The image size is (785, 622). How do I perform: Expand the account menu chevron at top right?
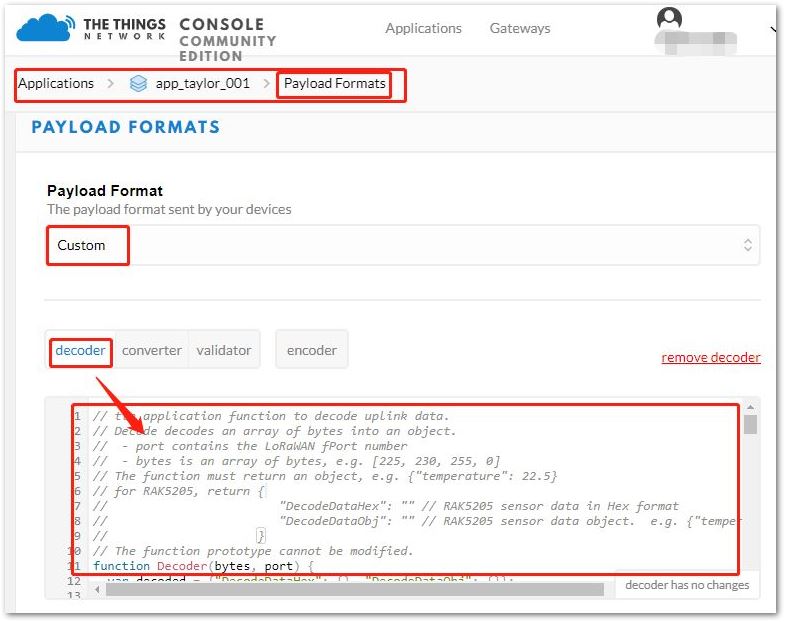(774, 29)
